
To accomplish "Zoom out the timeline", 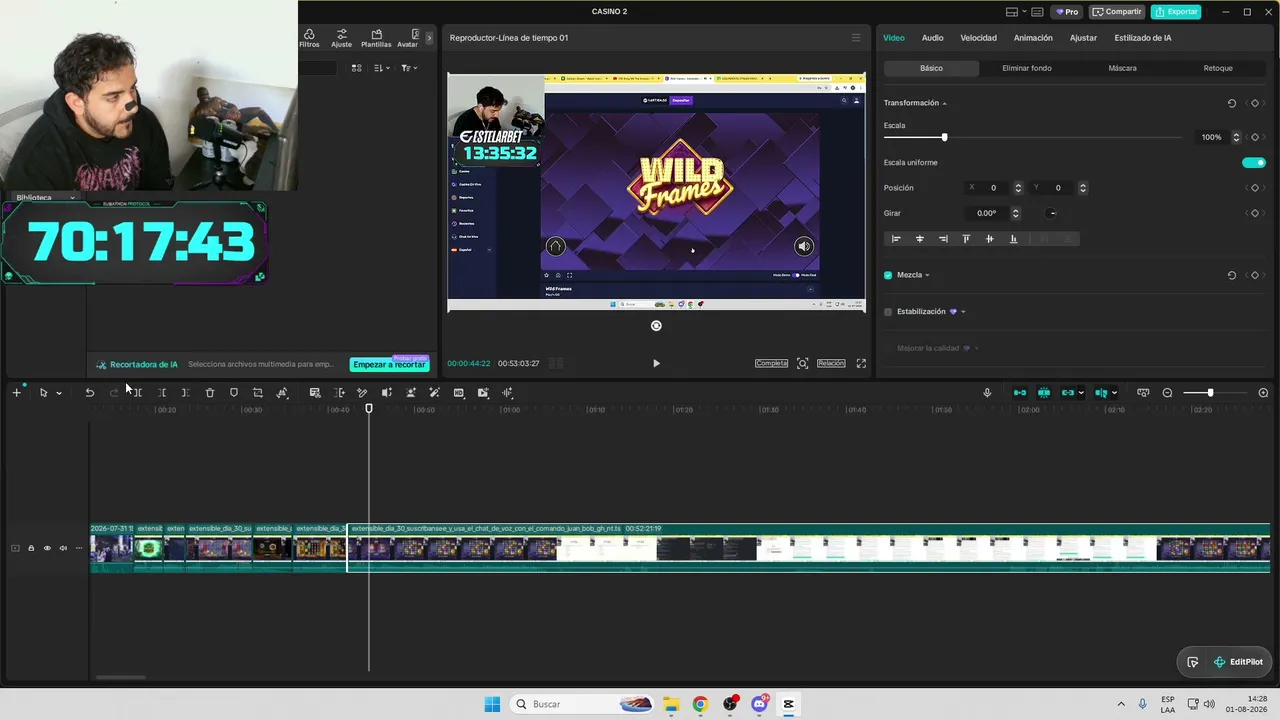I will point(1167,393).
